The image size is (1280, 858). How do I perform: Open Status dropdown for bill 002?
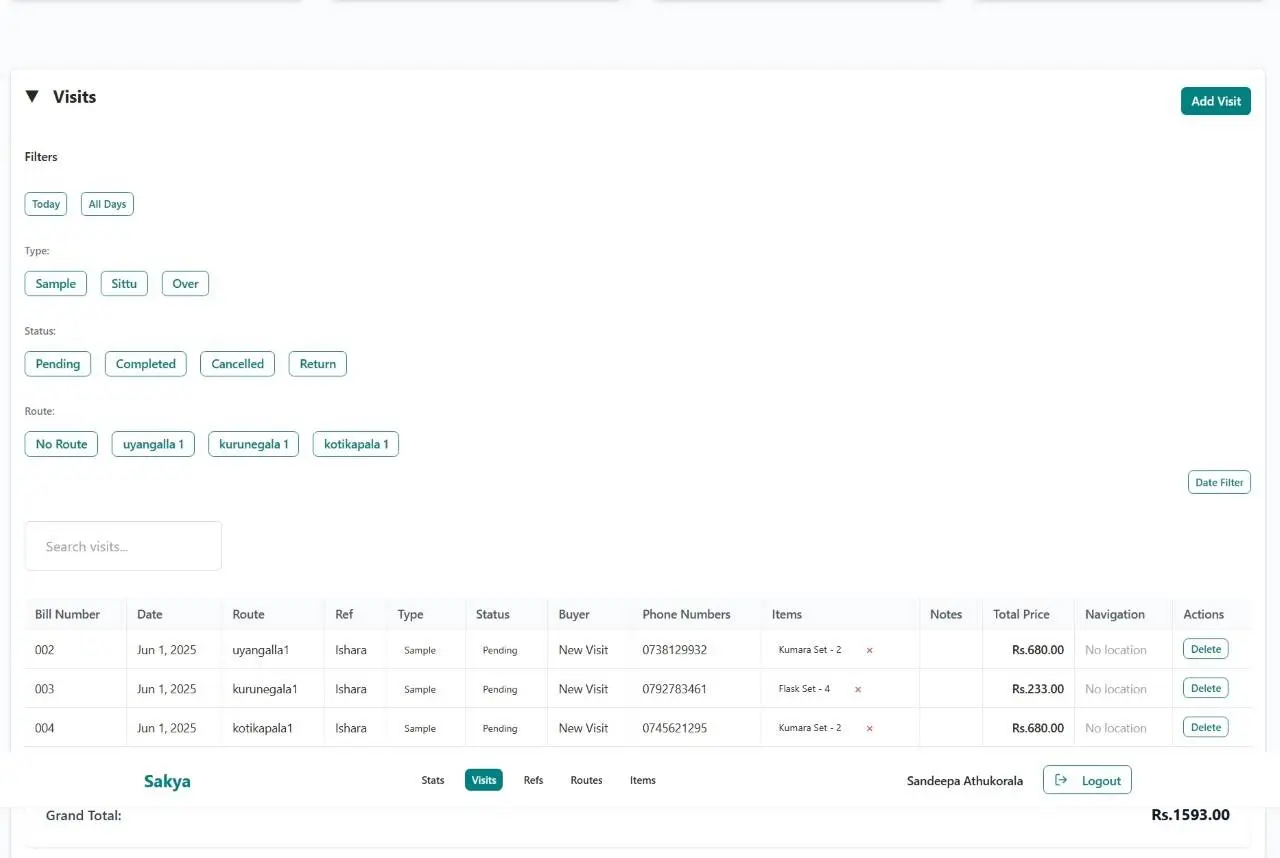click(500, 650)
